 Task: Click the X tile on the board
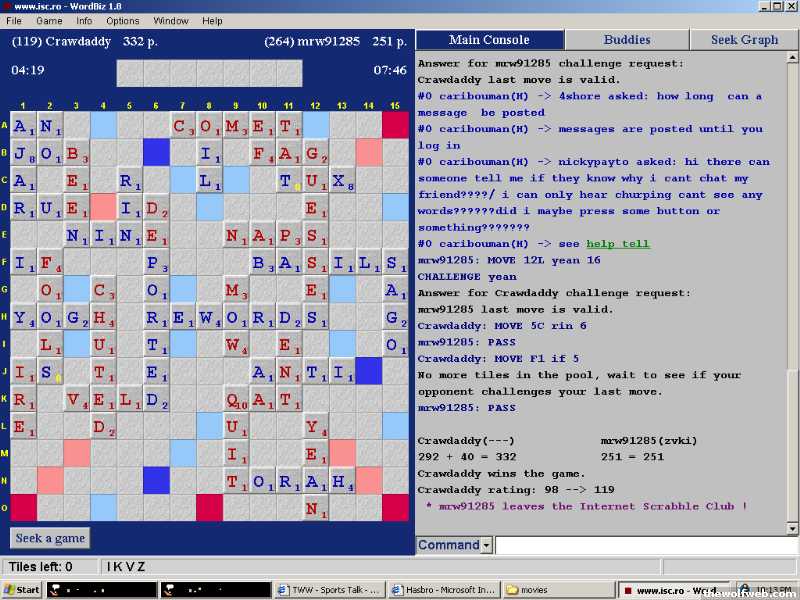coord(342,180)
